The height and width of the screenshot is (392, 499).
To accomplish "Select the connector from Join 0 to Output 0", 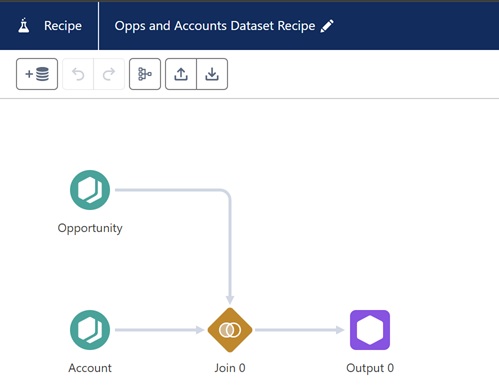I will [300, 330].
